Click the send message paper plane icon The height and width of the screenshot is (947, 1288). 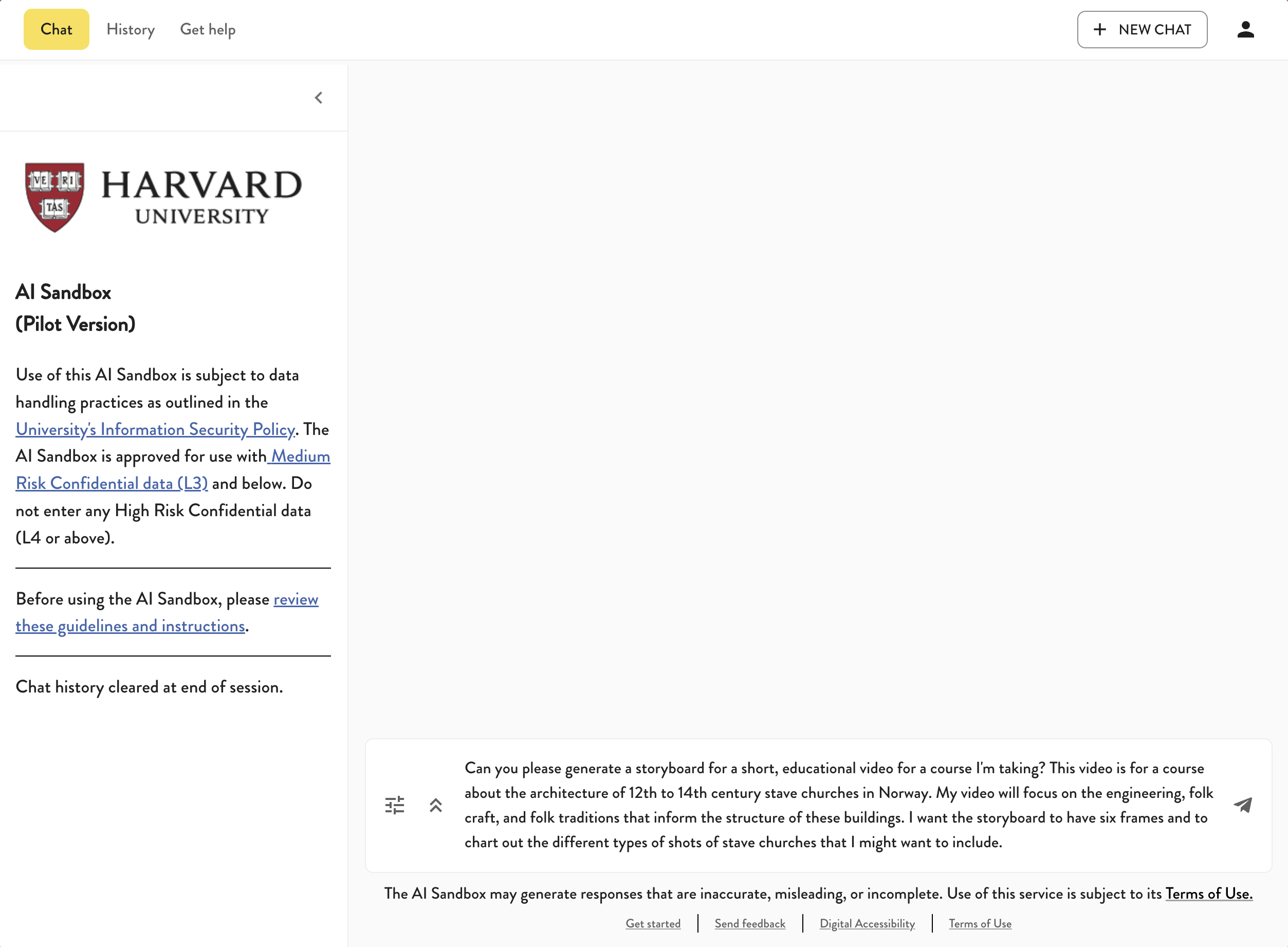(x=1243, y=805)
